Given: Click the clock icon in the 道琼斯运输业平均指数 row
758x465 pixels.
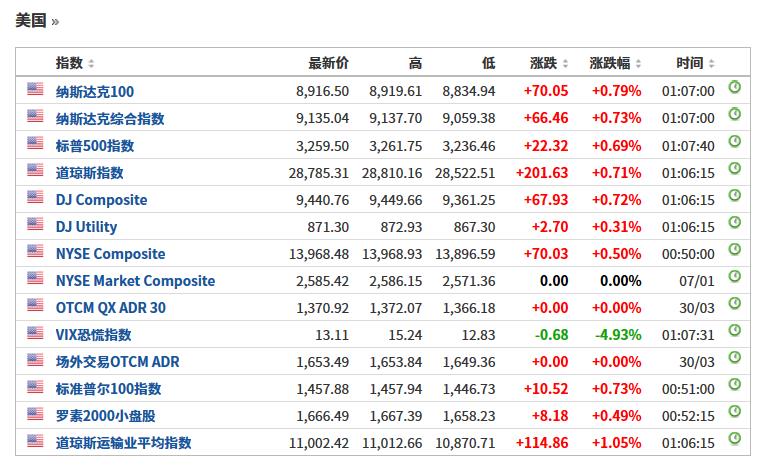Looking at the screenshot, I should point(734,438).
